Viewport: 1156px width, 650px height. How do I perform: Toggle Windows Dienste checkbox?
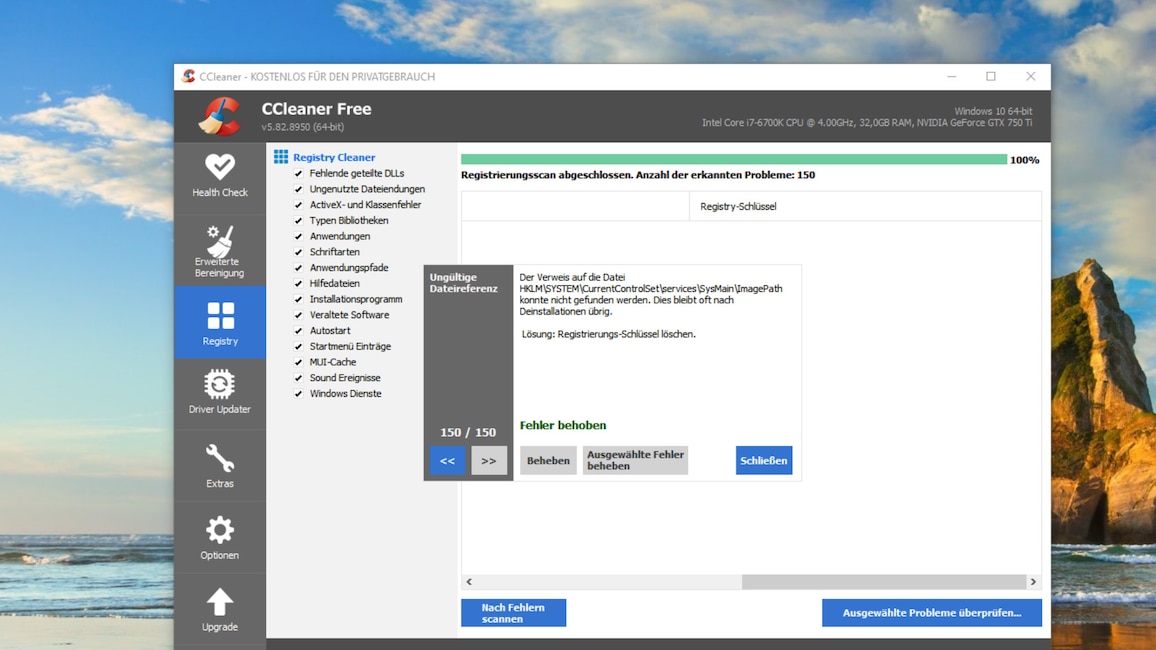pyautogui.click(x=299, y=394)
